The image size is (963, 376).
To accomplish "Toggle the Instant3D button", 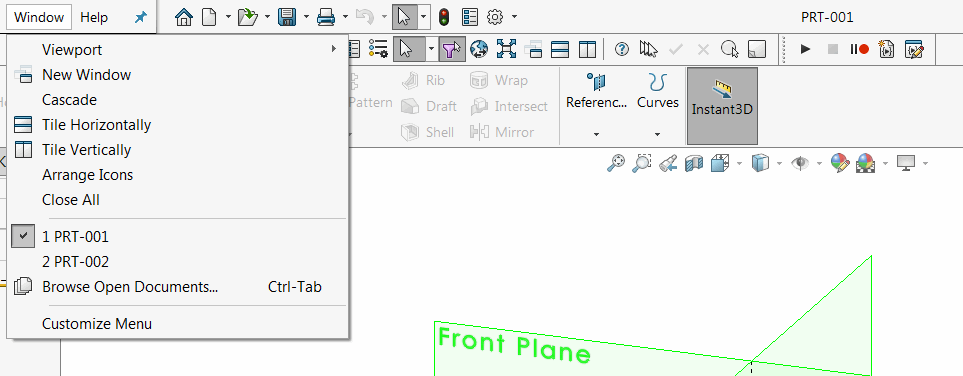I will coord(722,106).
